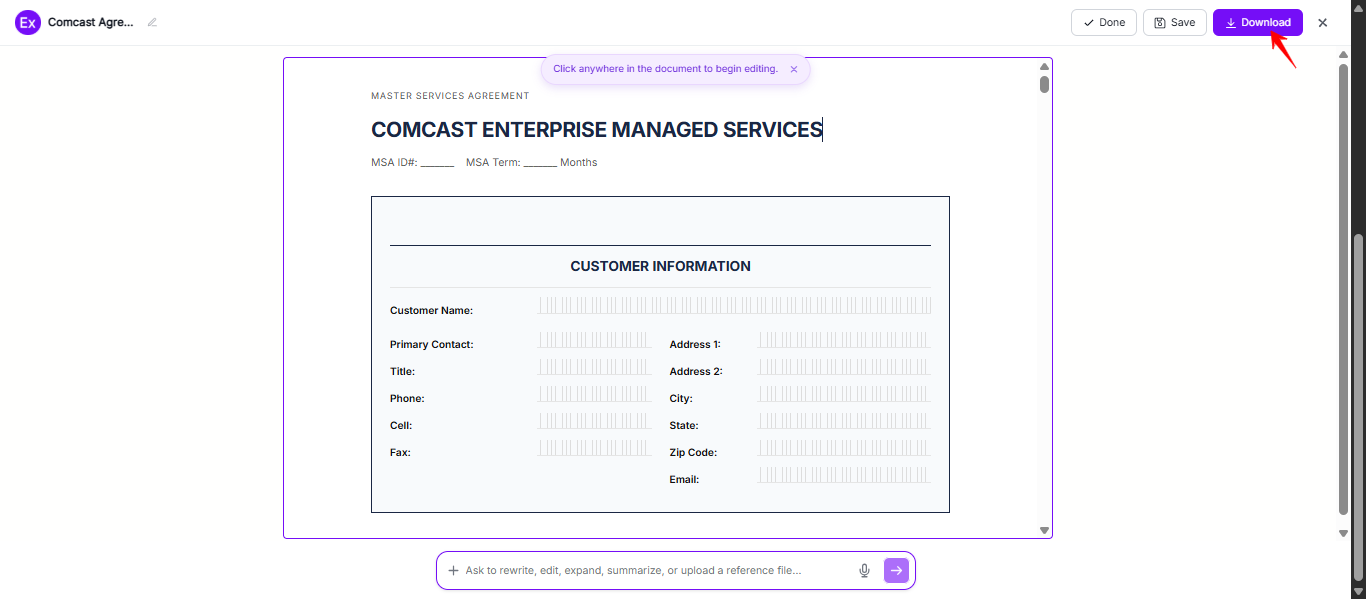Click the 'Customer Name:' label
Viewport: 1366px width, 599px height.
[x=431, y=311]
